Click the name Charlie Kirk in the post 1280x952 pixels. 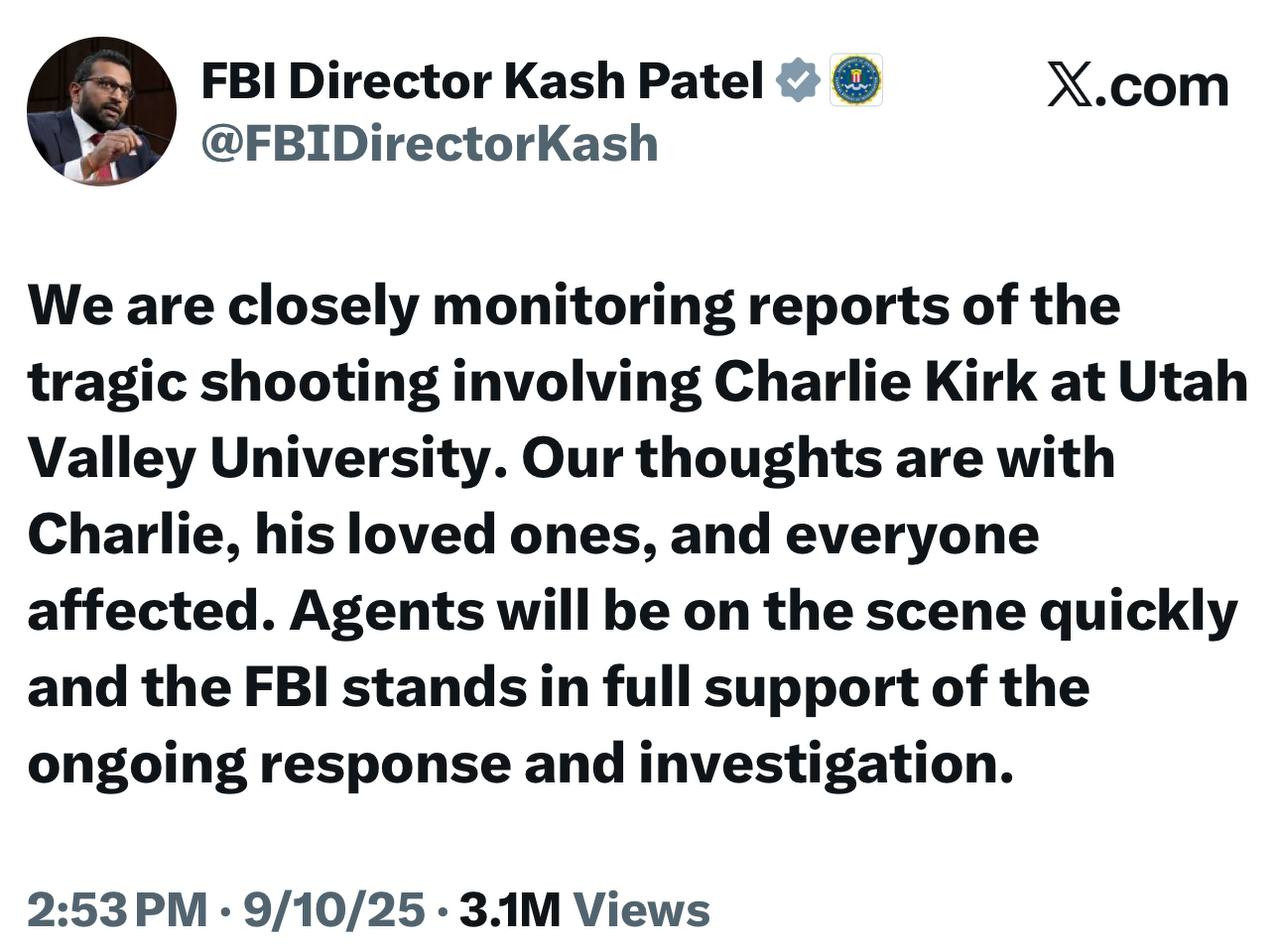875,382
